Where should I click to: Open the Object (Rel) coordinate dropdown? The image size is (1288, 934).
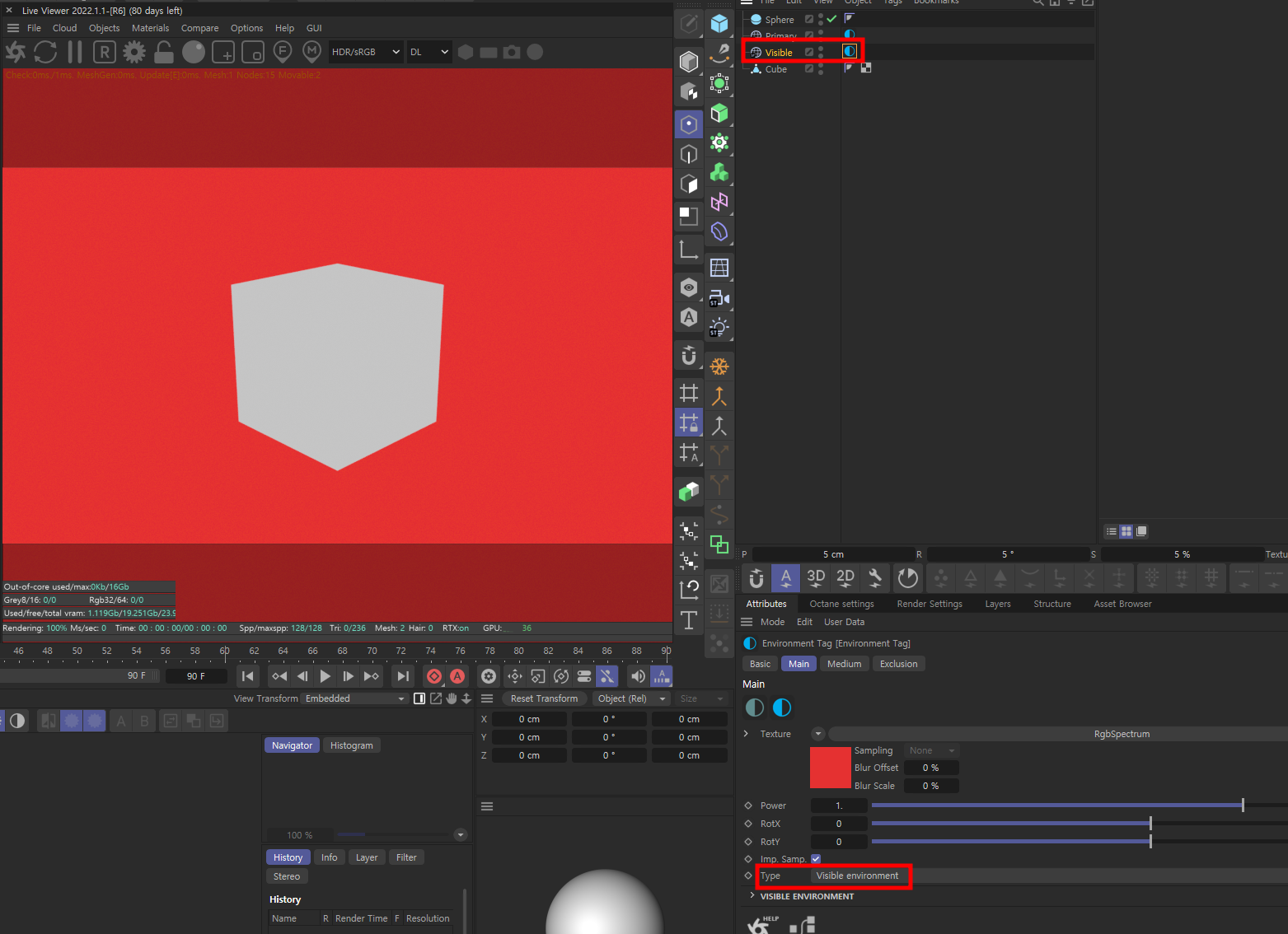pos(631,698)
